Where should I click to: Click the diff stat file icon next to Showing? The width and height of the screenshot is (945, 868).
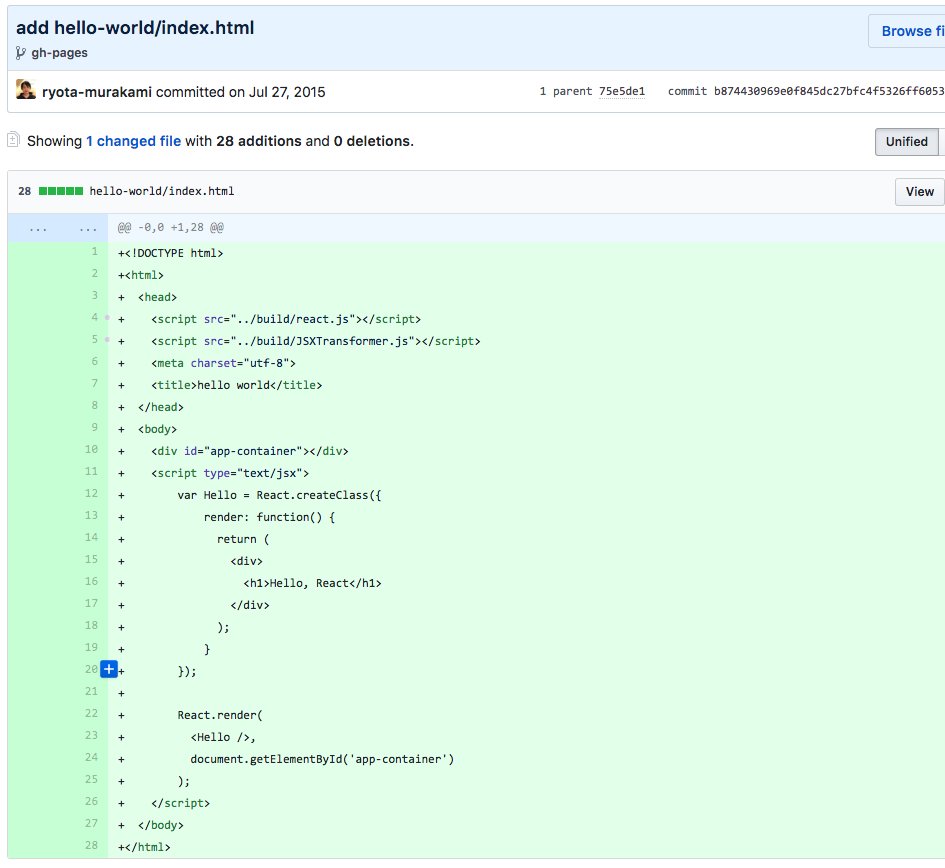click(13, 140)
